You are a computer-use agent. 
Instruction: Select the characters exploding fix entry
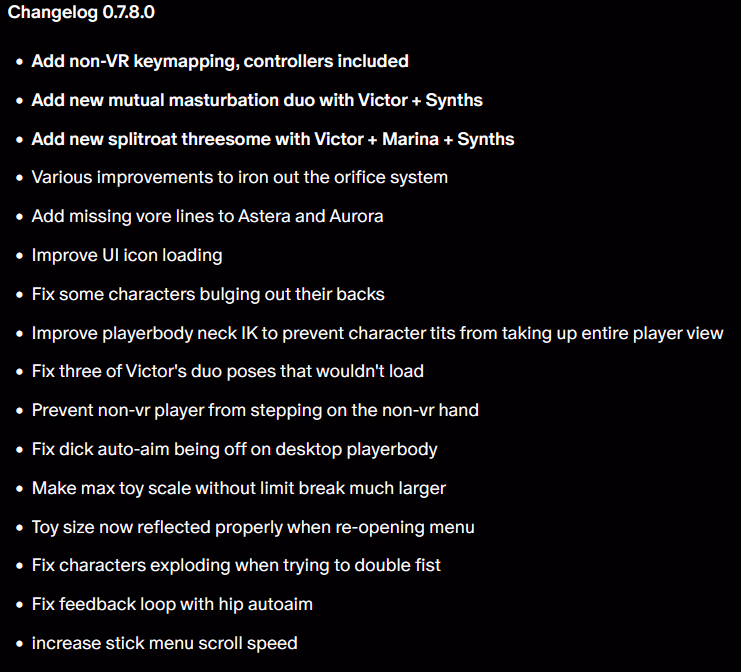tap(236, 565)
